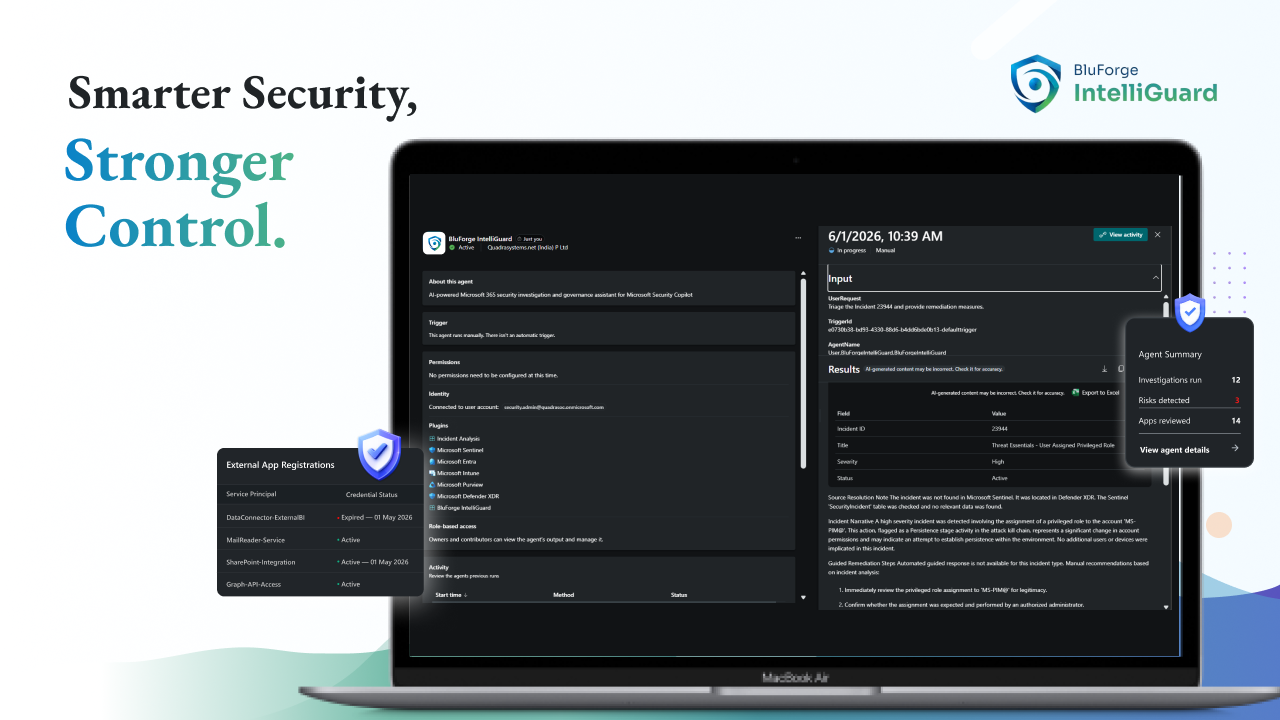Select the DataConnector-ExternalBI row
Image resolution: width=1280 pixels, height=720 pixels.
coord(320,517)
